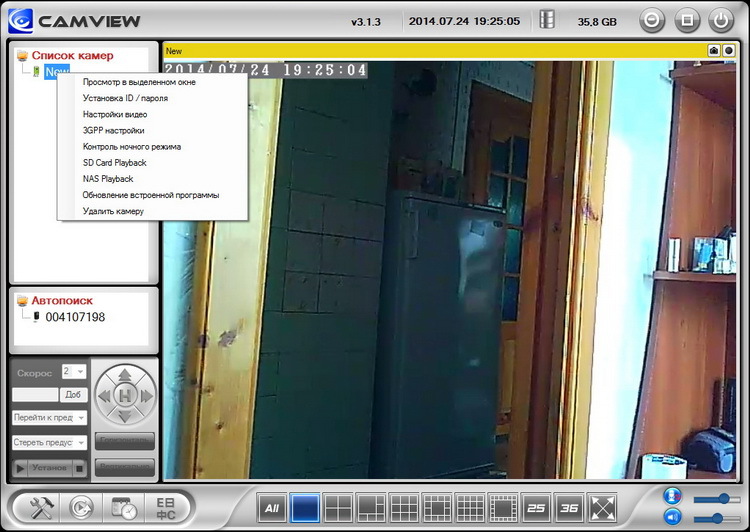
Task: Show all cameras with the All button
Action: tap(272, 508)
